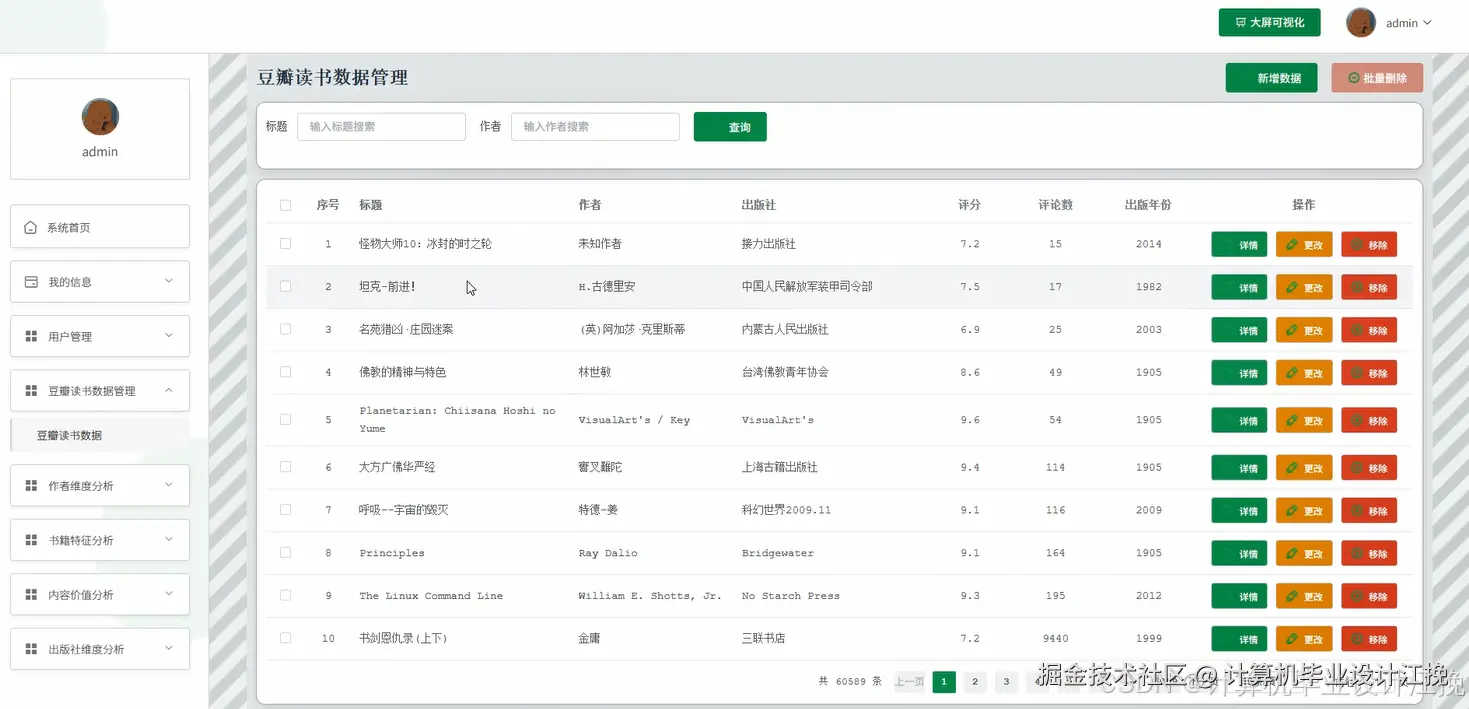Click the grid icon beside 书籍特征分析

(31, 540)
